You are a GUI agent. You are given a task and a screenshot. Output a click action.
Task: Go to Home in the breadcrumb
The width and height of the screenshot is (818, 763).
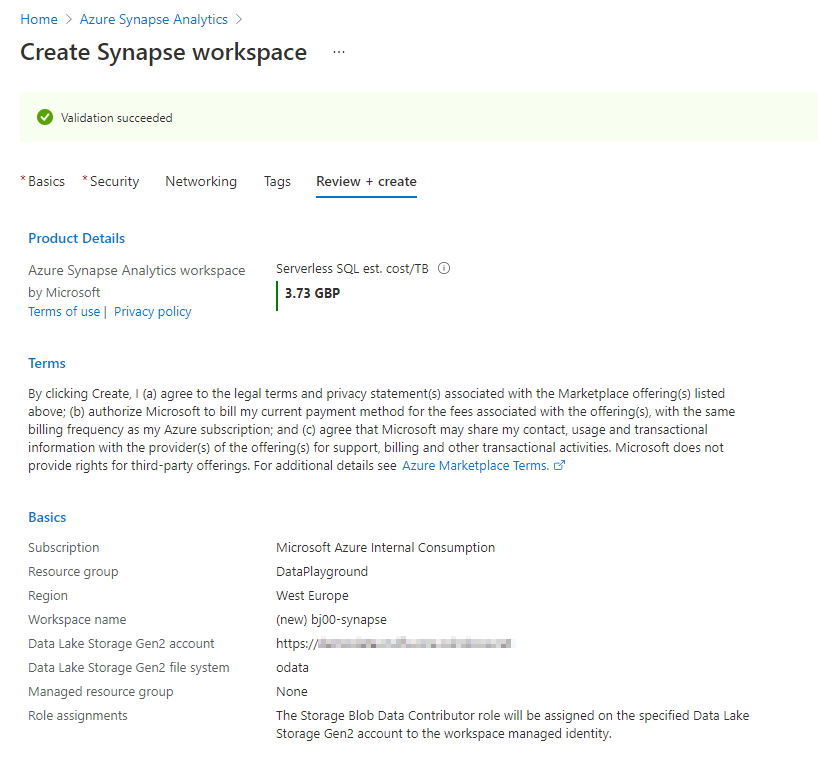tap(39, 19)
